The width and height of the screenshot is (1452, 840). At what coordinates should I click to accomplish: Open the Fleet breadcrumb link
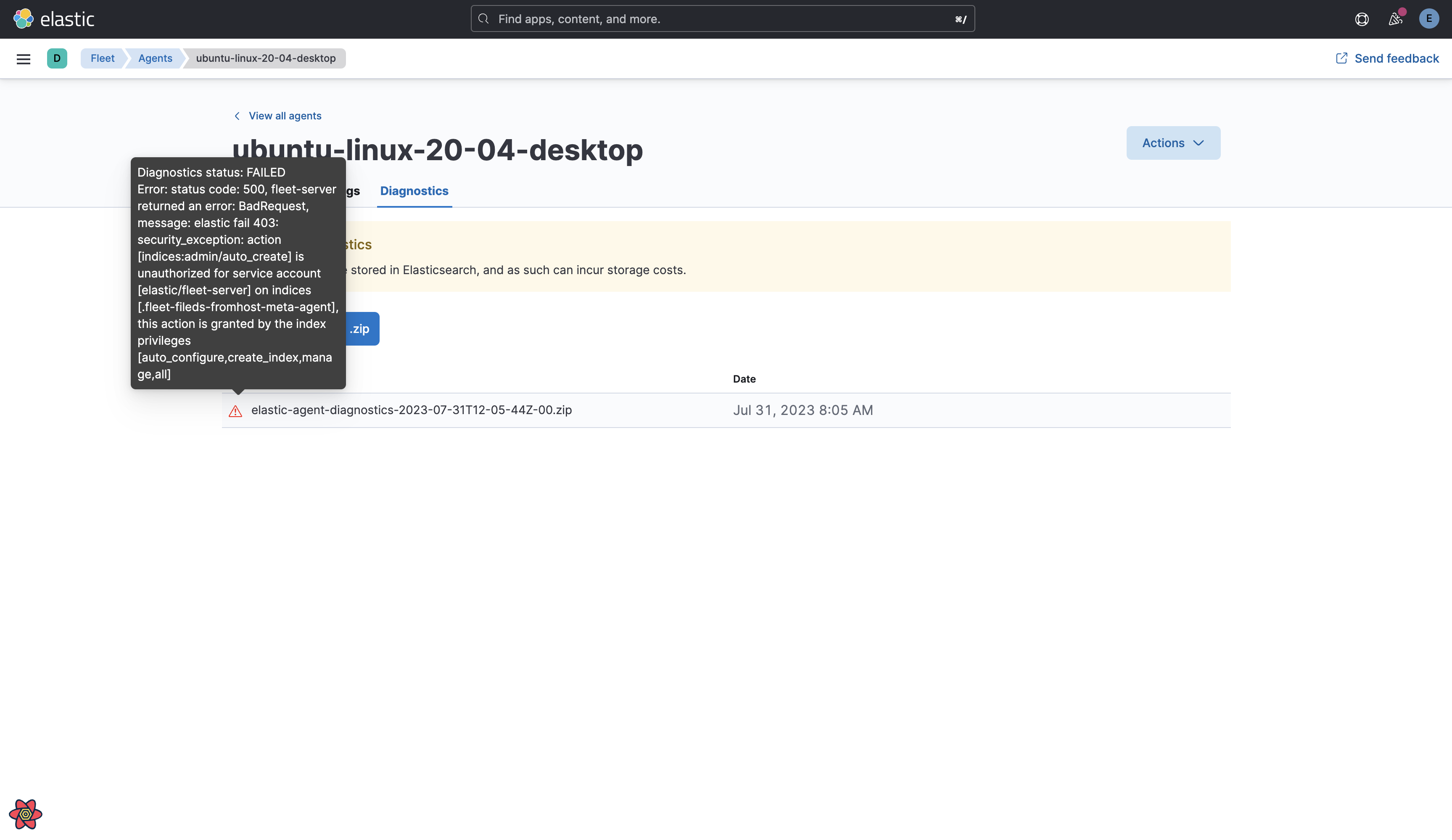102,58
